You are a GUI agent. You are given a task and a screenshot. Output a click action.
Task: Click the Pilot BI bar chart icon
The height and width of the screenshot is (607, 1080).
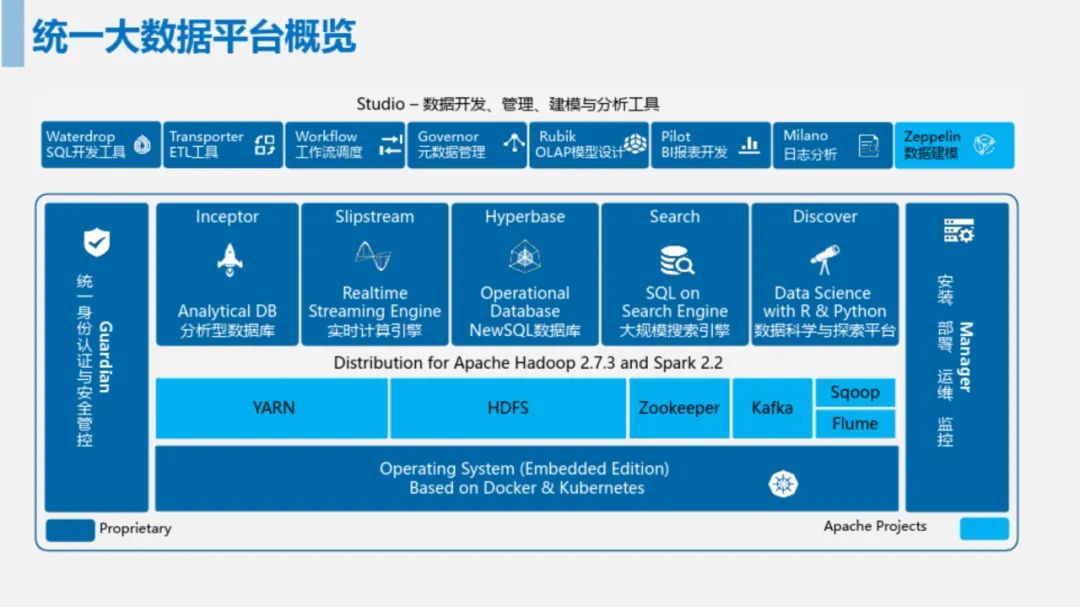(x=749, y=145)
